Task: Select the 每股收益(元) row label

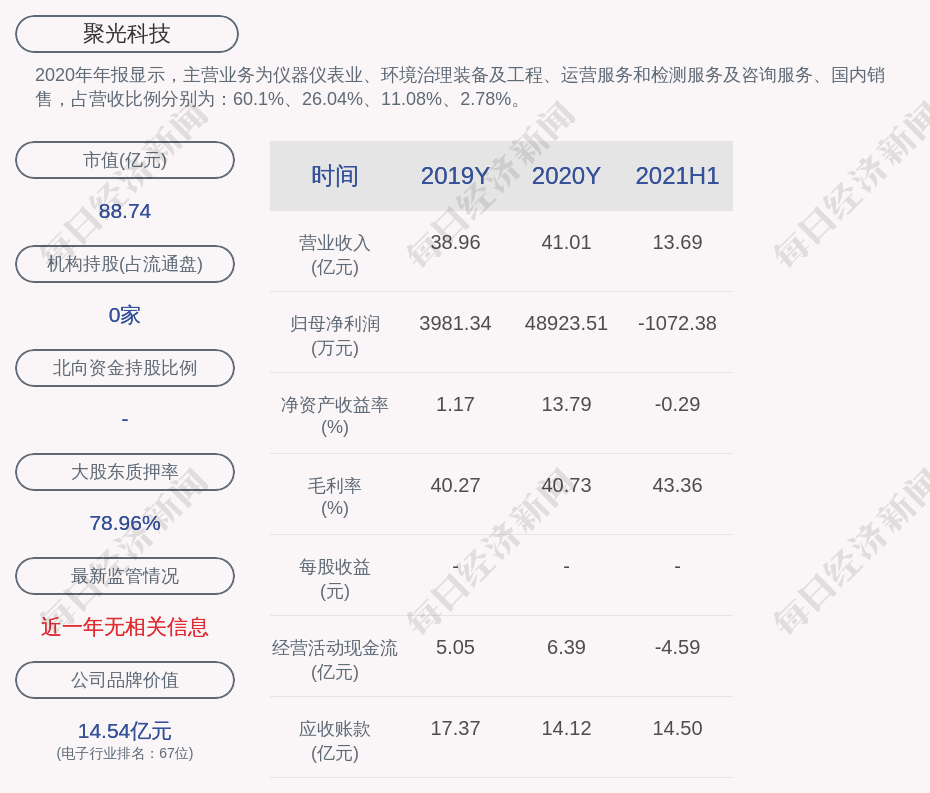Action: coord(335,579)
